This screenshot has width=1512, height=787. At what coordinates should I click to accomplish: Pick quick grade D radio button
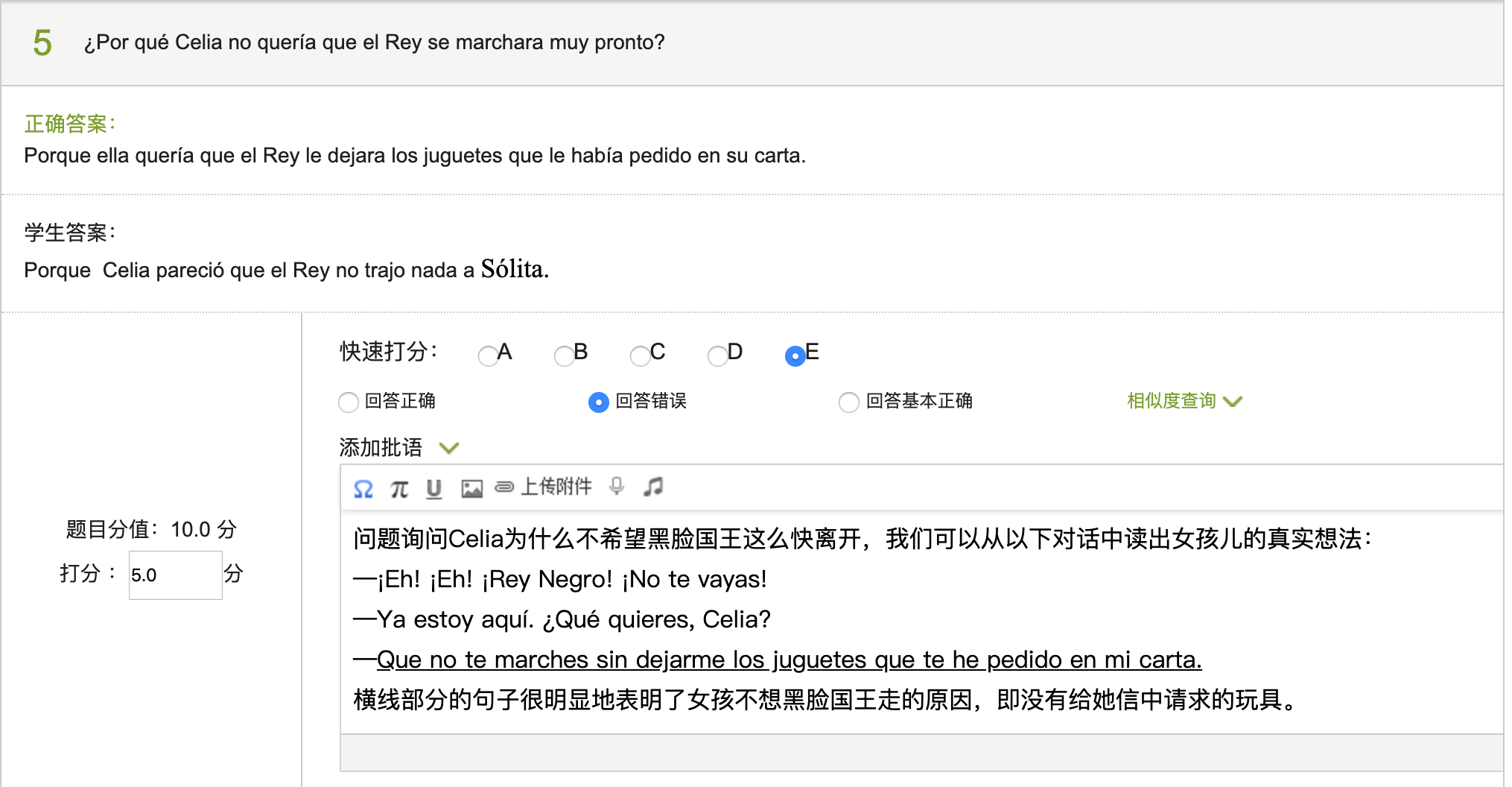tap(717, 356)
